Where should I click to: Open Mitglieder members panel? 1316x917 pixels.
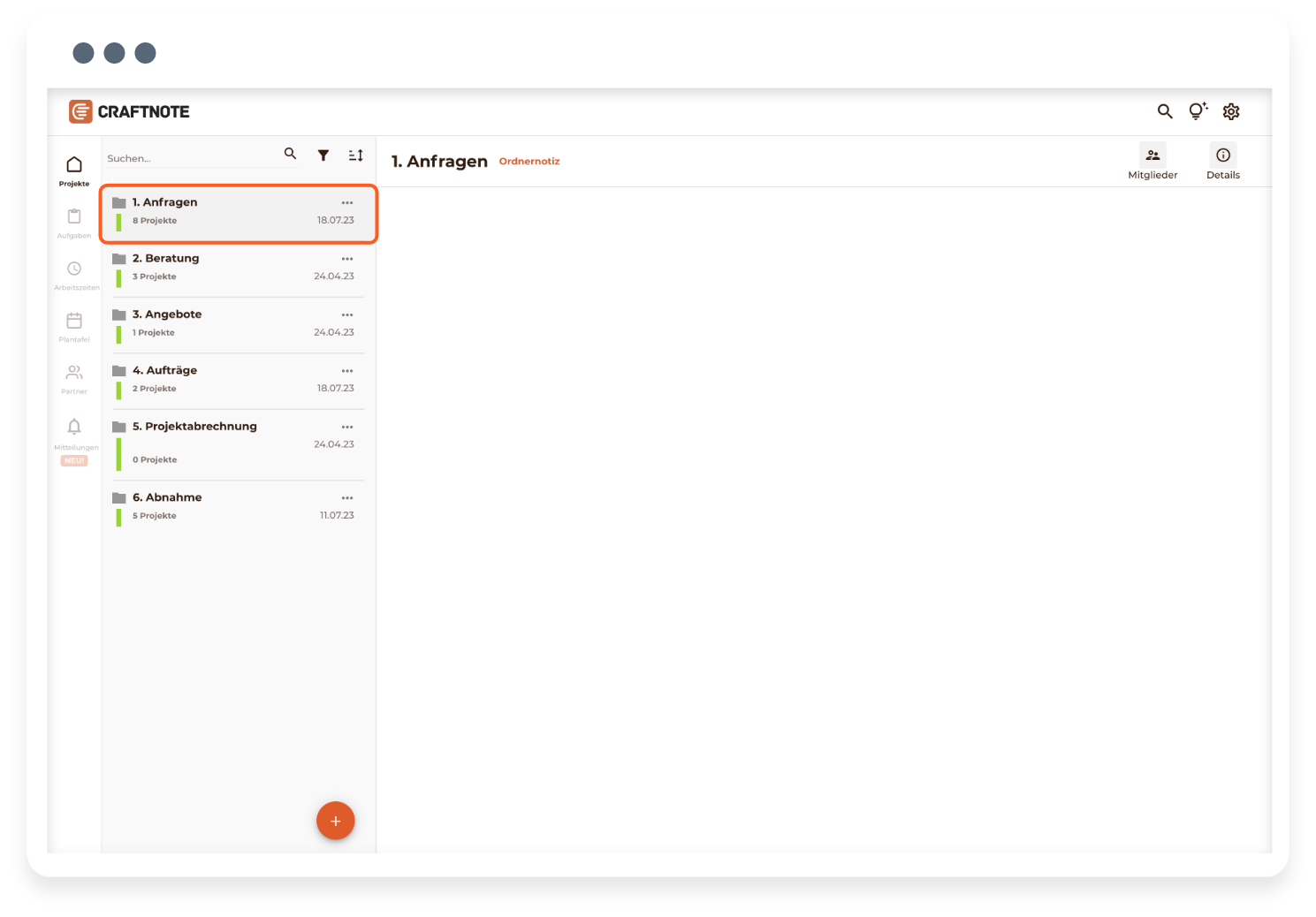(x=1152, y=162)
